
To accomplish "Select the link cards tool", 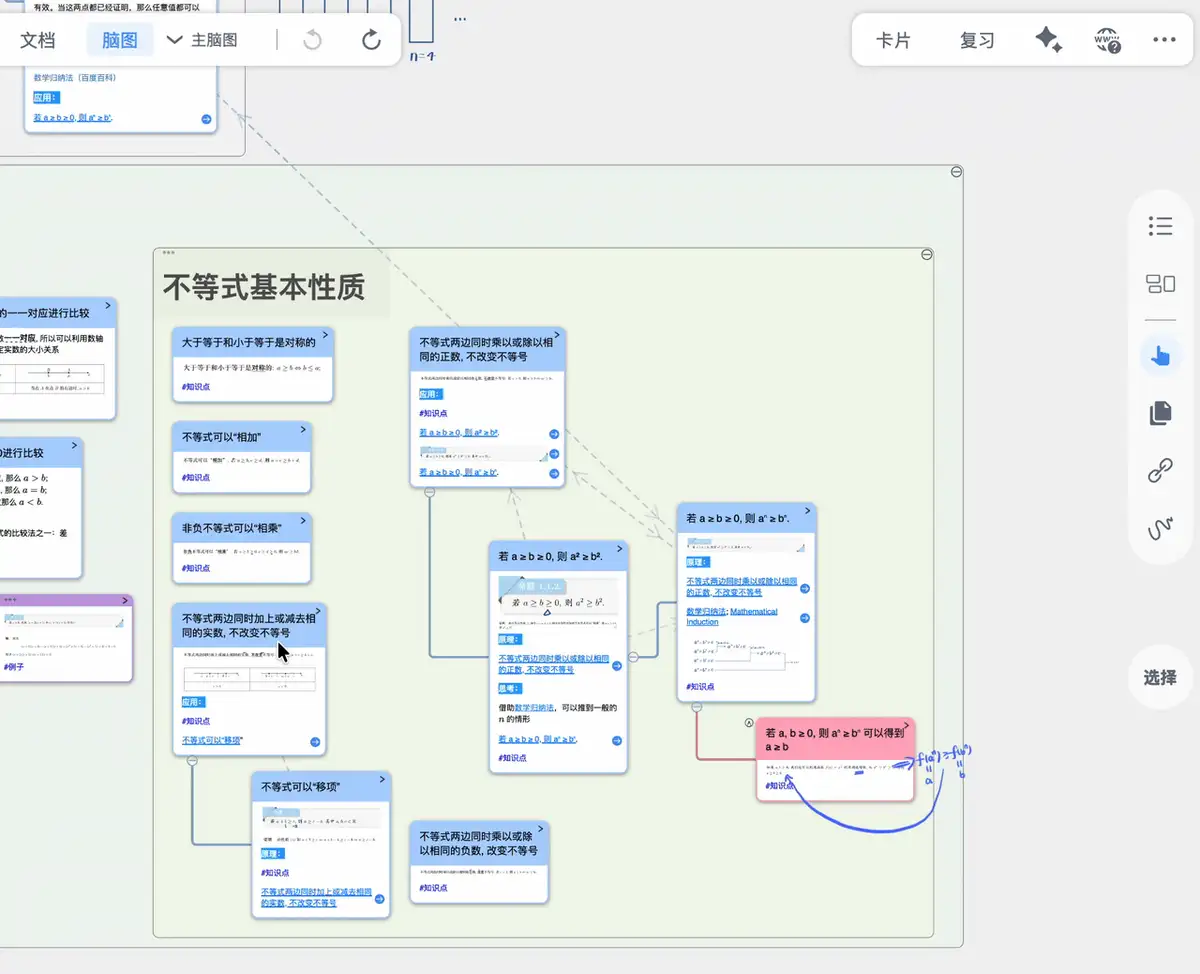I will [x=1160, y=471].
